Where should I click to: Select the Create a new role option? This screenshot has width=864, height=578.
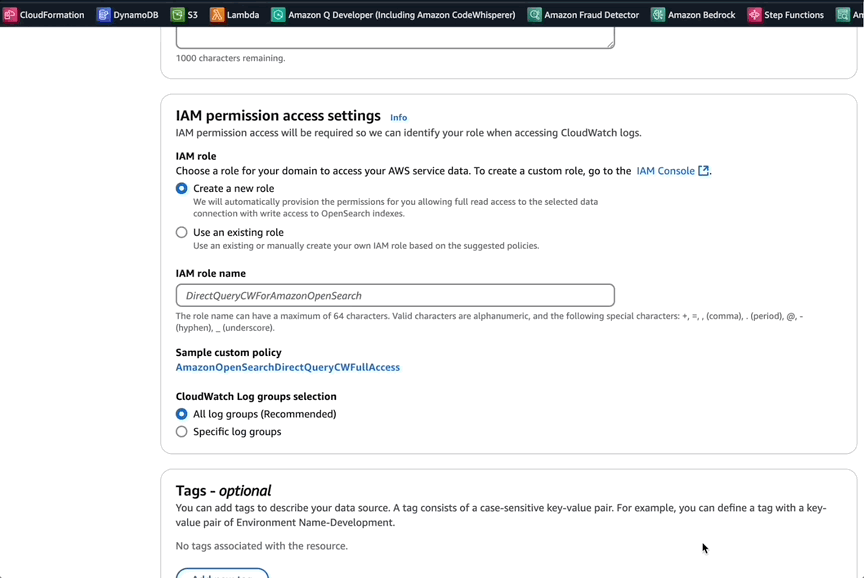point(181,188)
